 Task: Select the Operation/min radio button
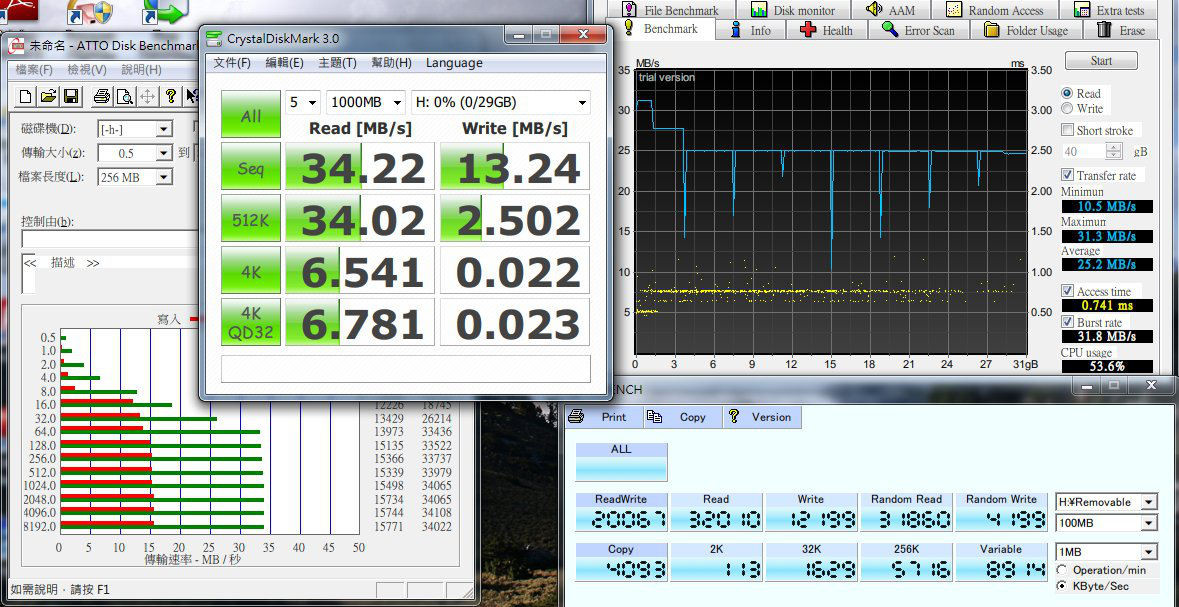pyautogui.click(x=1062, y=570)
